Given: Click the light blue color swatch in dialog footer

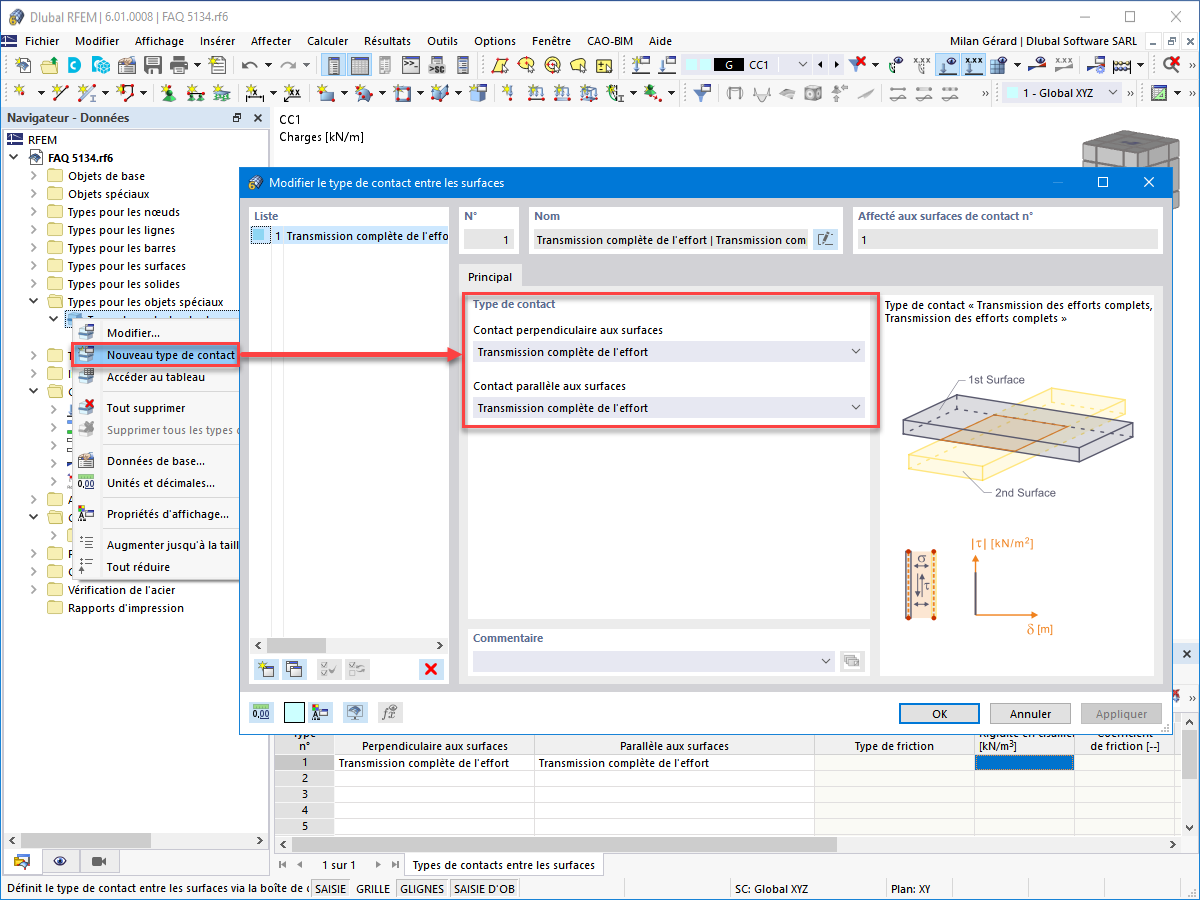Looking at the screenshot, I should click(x=294, y=712).
